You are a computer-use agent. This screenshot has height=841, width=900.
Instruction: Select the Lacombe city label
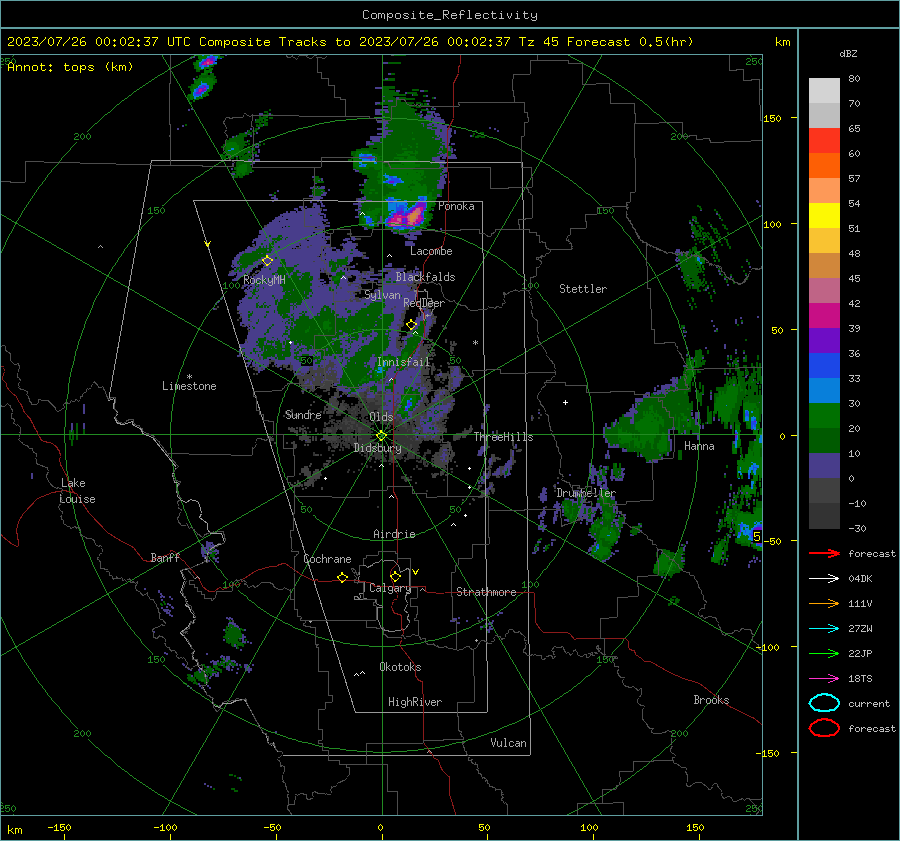pyautogui.click(x=431, y=251)
